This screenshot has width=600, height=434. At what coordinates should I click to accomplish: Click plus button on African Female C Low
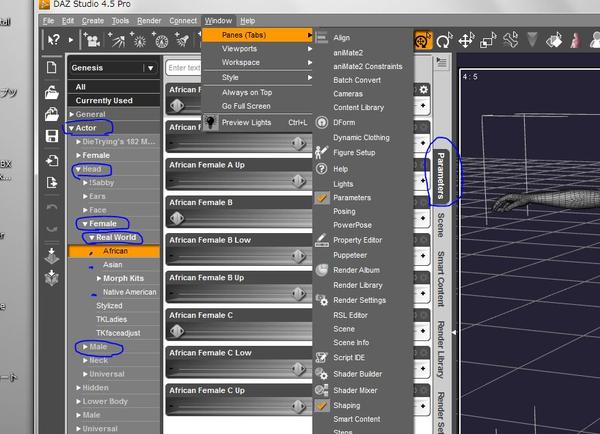[423, 369]
